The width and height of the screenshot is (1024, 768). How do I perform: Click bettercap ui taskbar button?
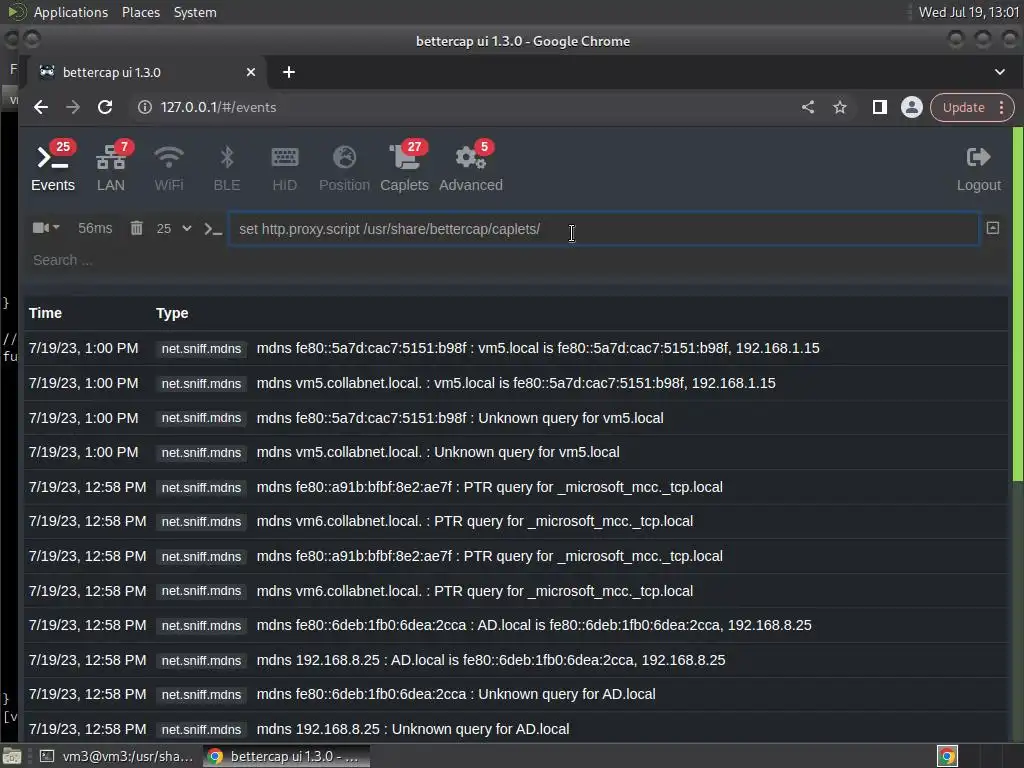click(287, 756)
